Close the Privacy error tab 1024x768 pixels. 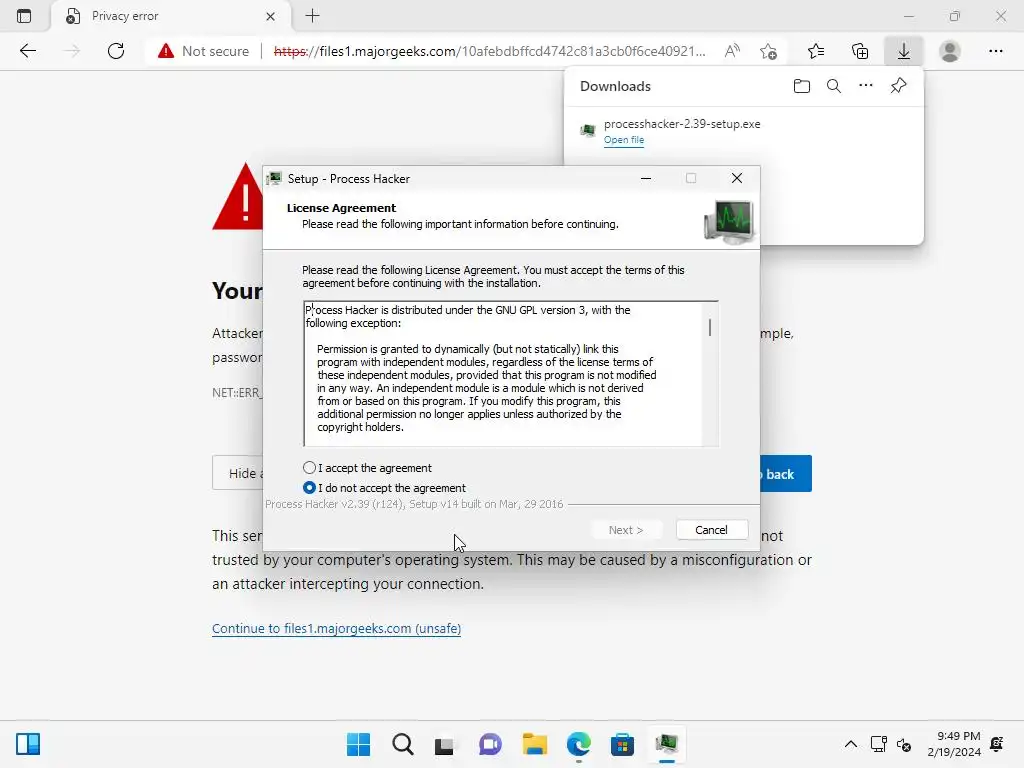[x=270, y=16]
